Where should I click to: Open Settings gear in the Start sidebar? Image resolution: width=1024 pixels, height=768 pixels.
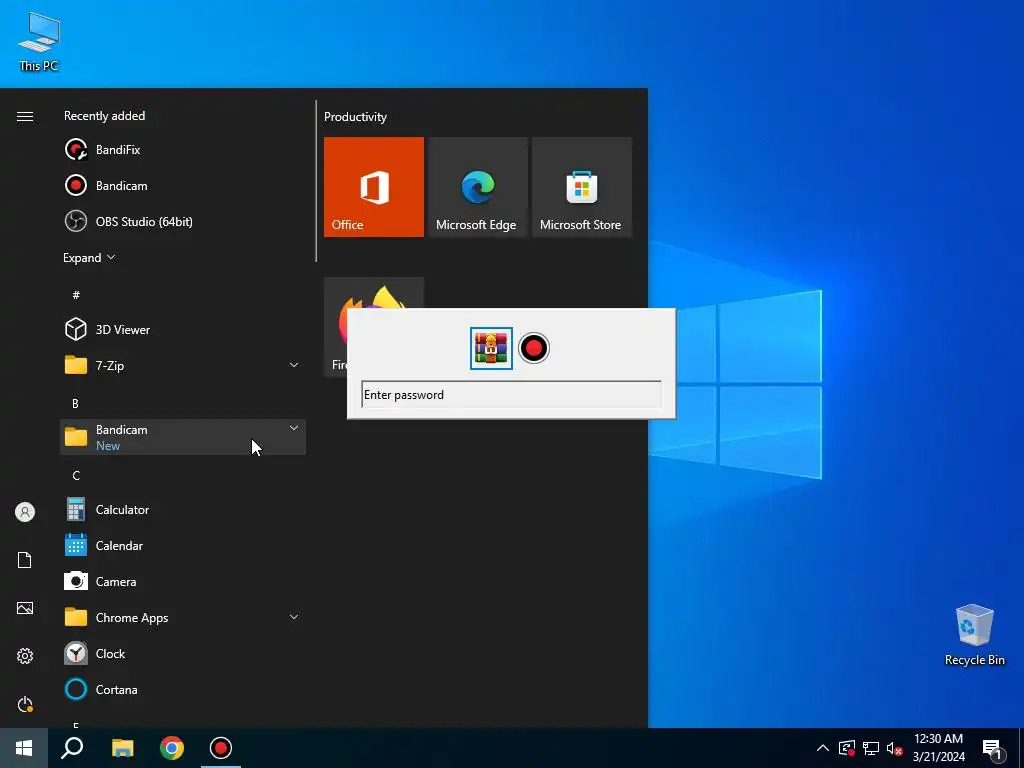(x=25, y=656)
